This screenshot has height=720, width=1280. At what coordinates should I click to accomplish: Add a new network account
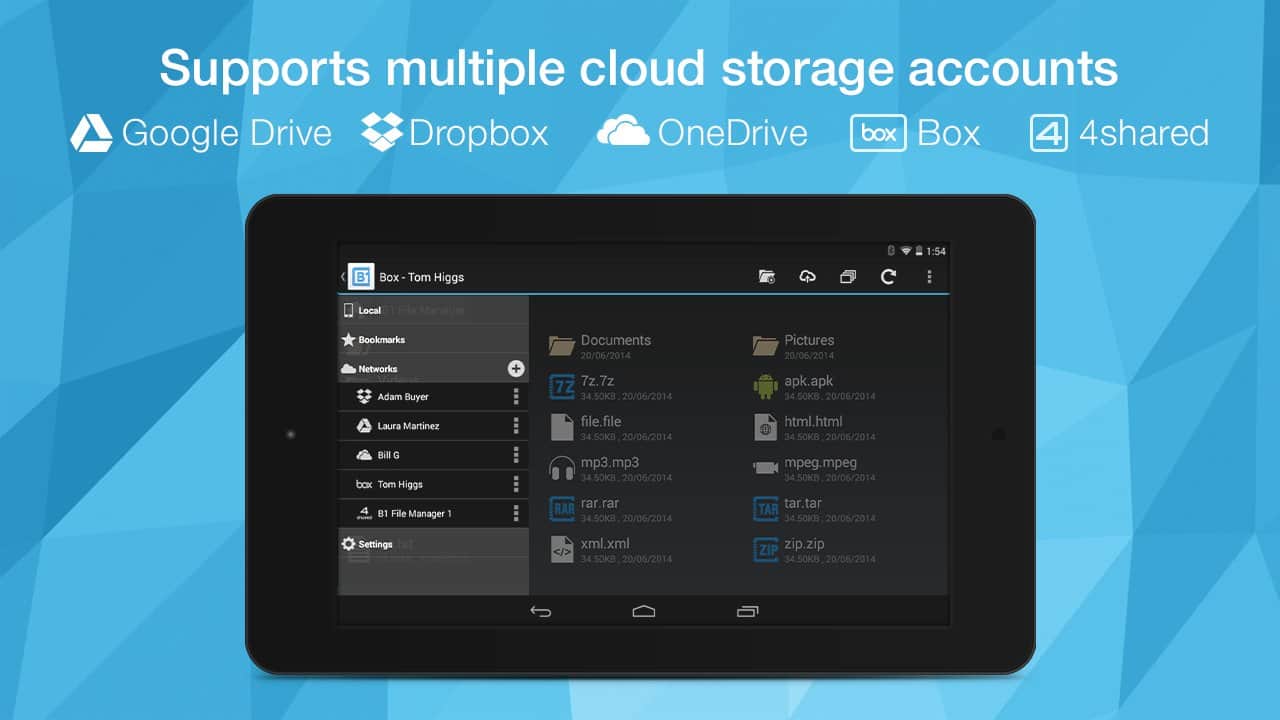(x=516, y=369)
